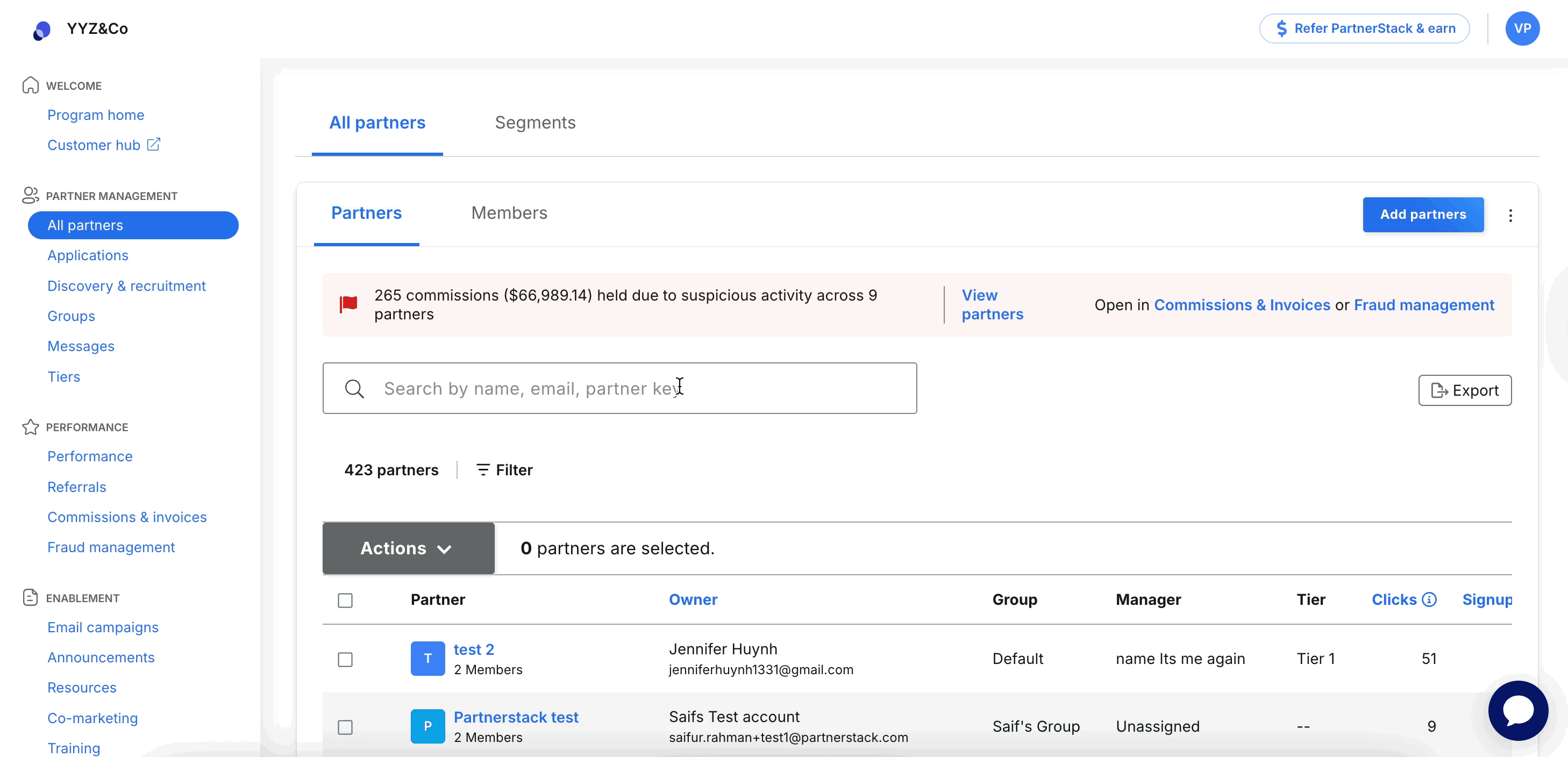The image size is (1568, 757).
Task: Select All partners in sidebar
Action: coord(133,225)
